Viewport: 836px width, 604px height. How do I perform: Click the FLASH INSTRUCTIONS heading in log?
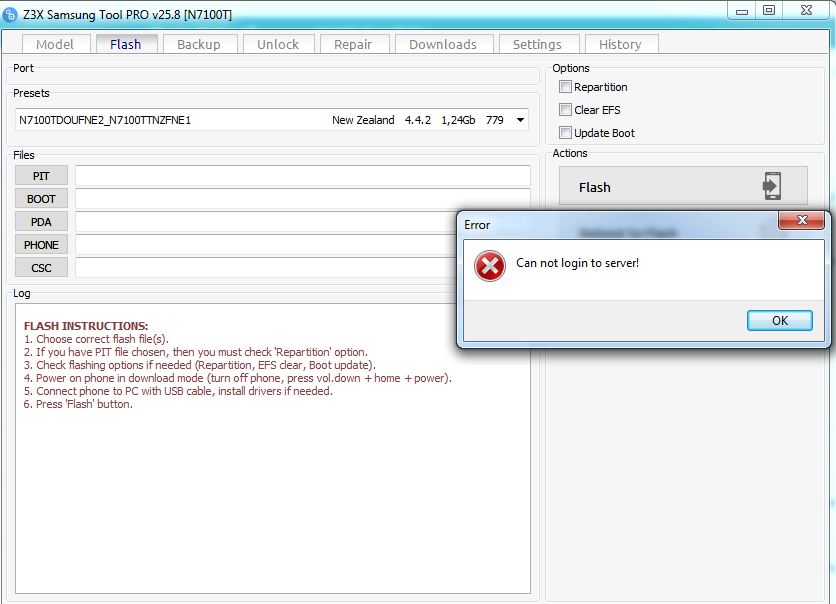[86, 326]
